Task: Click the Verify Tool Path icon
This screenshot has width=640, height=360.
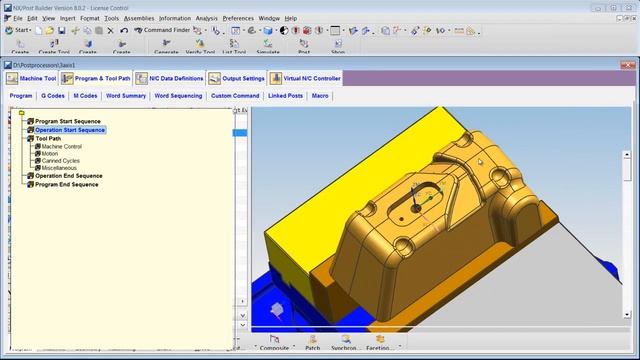Action: click(200, 46)
